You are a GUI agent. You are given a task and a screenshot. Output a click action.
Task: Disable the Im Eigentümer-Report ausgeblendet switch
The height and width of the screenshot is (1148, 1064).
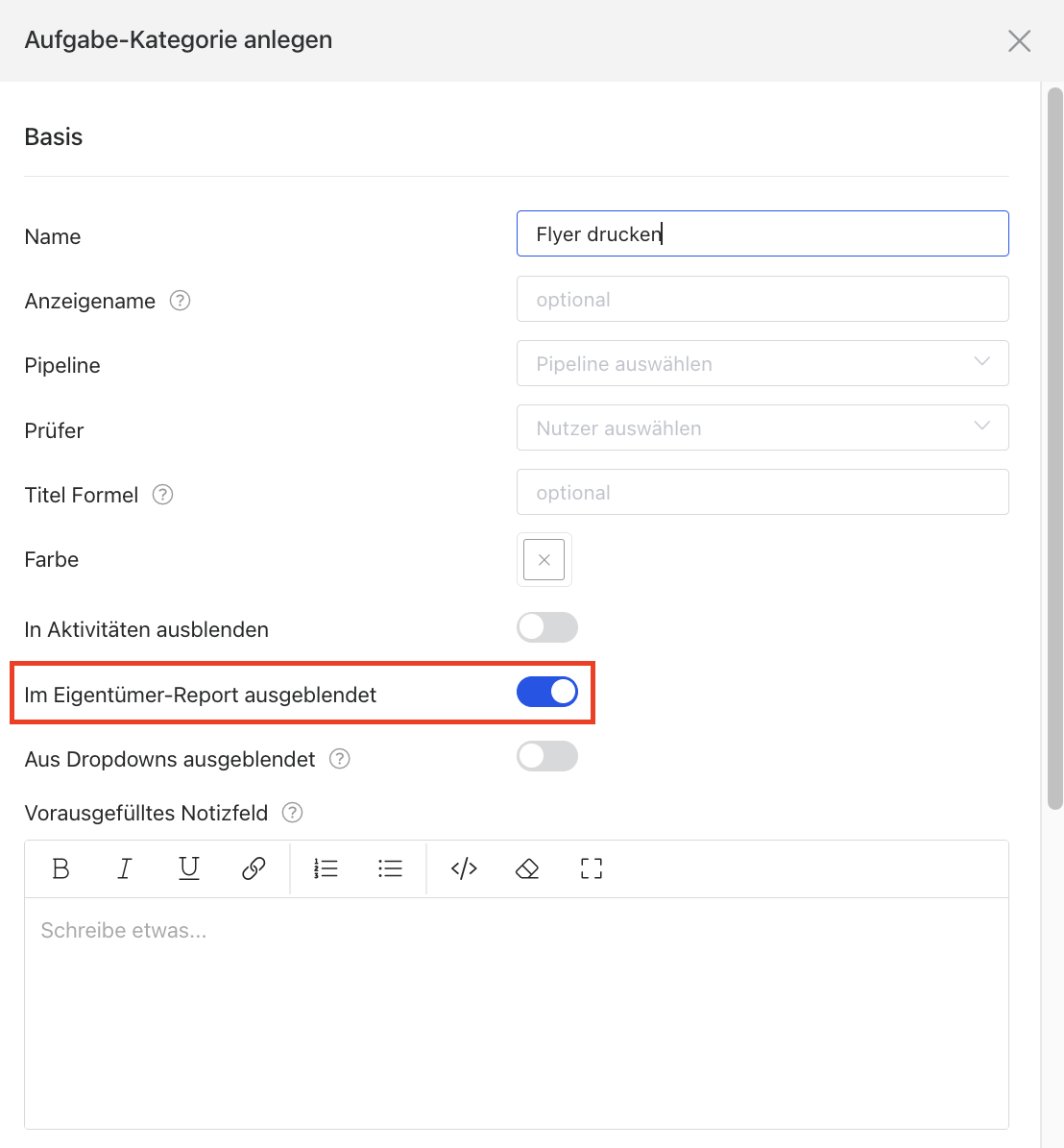click(x=547, y=692)
